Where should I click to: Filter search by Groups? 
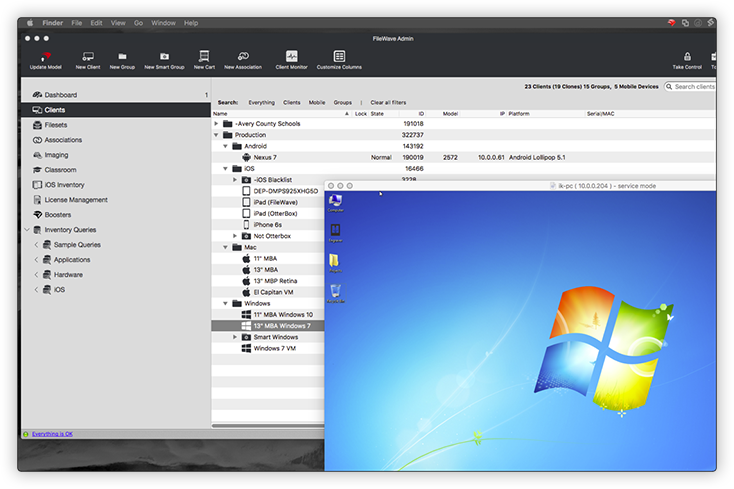click(x=343, y=102)
